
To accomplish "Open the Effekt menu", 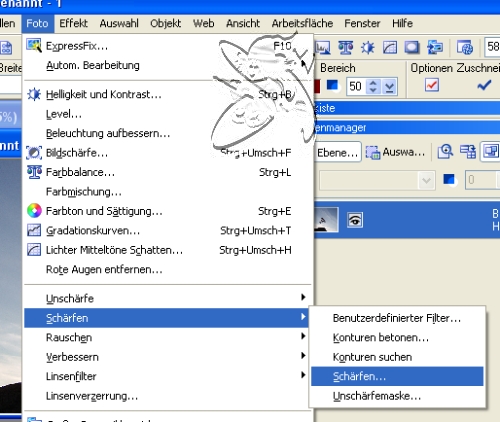I will tap(73, 23).
